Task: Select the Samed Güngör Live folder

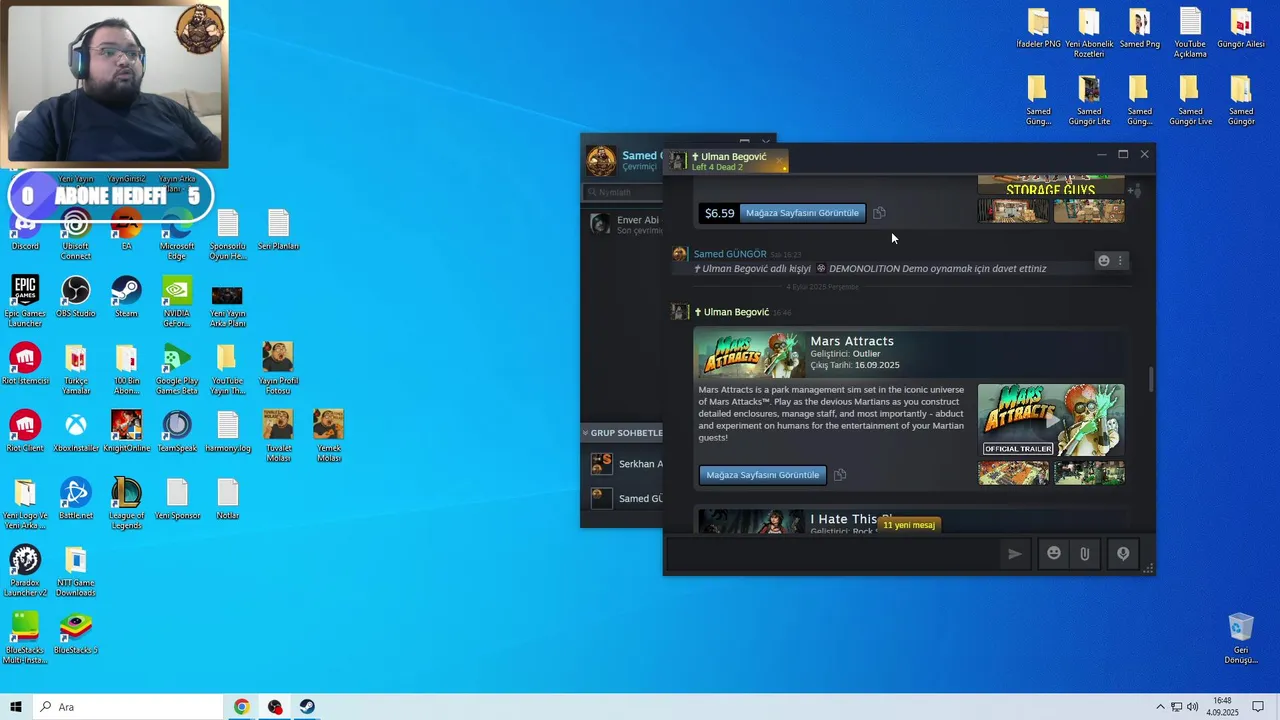Action: pos(1190,101)
